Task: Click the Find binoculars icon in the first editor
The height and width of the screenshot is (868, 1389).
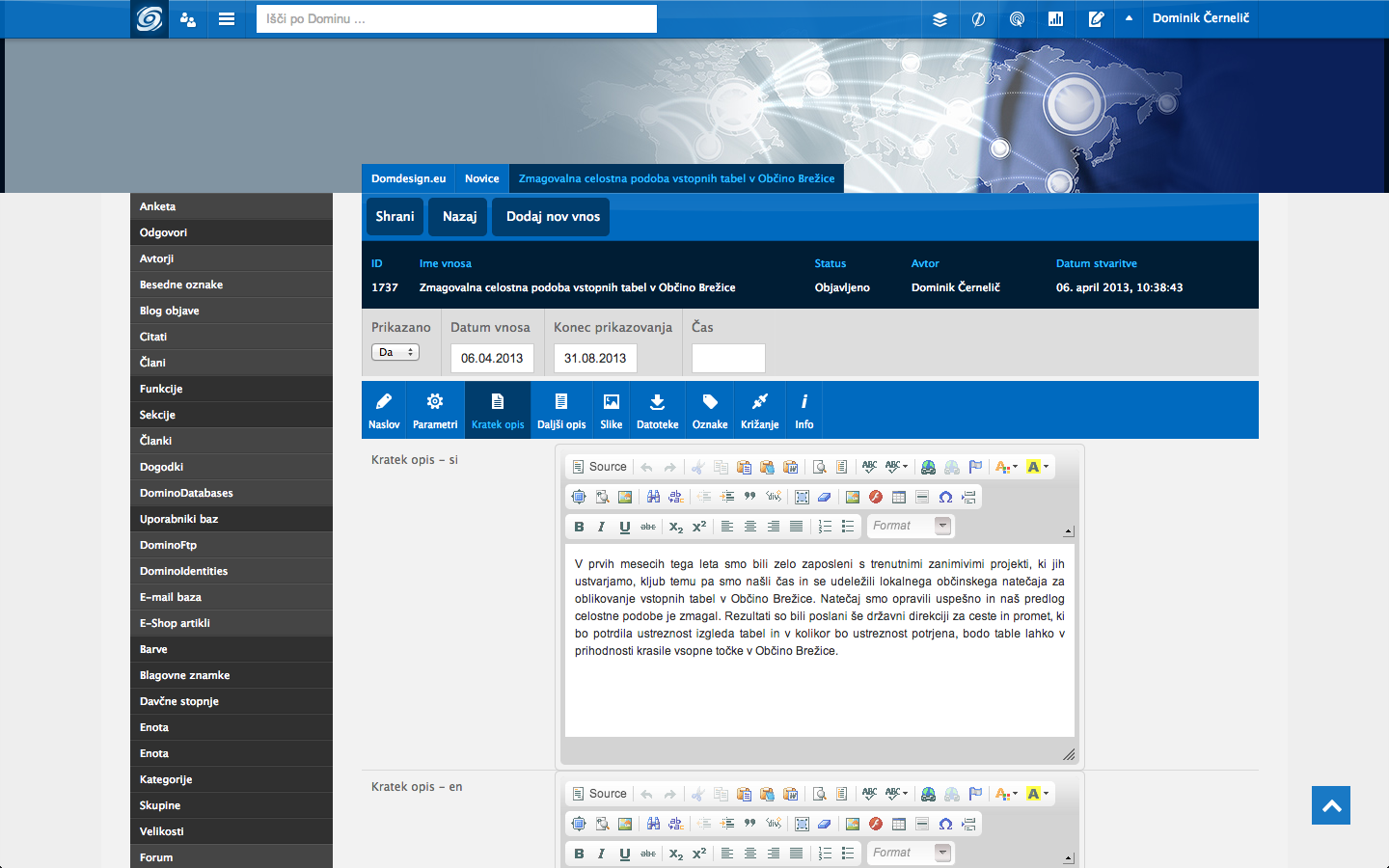Action: click(x=653, y=498)
